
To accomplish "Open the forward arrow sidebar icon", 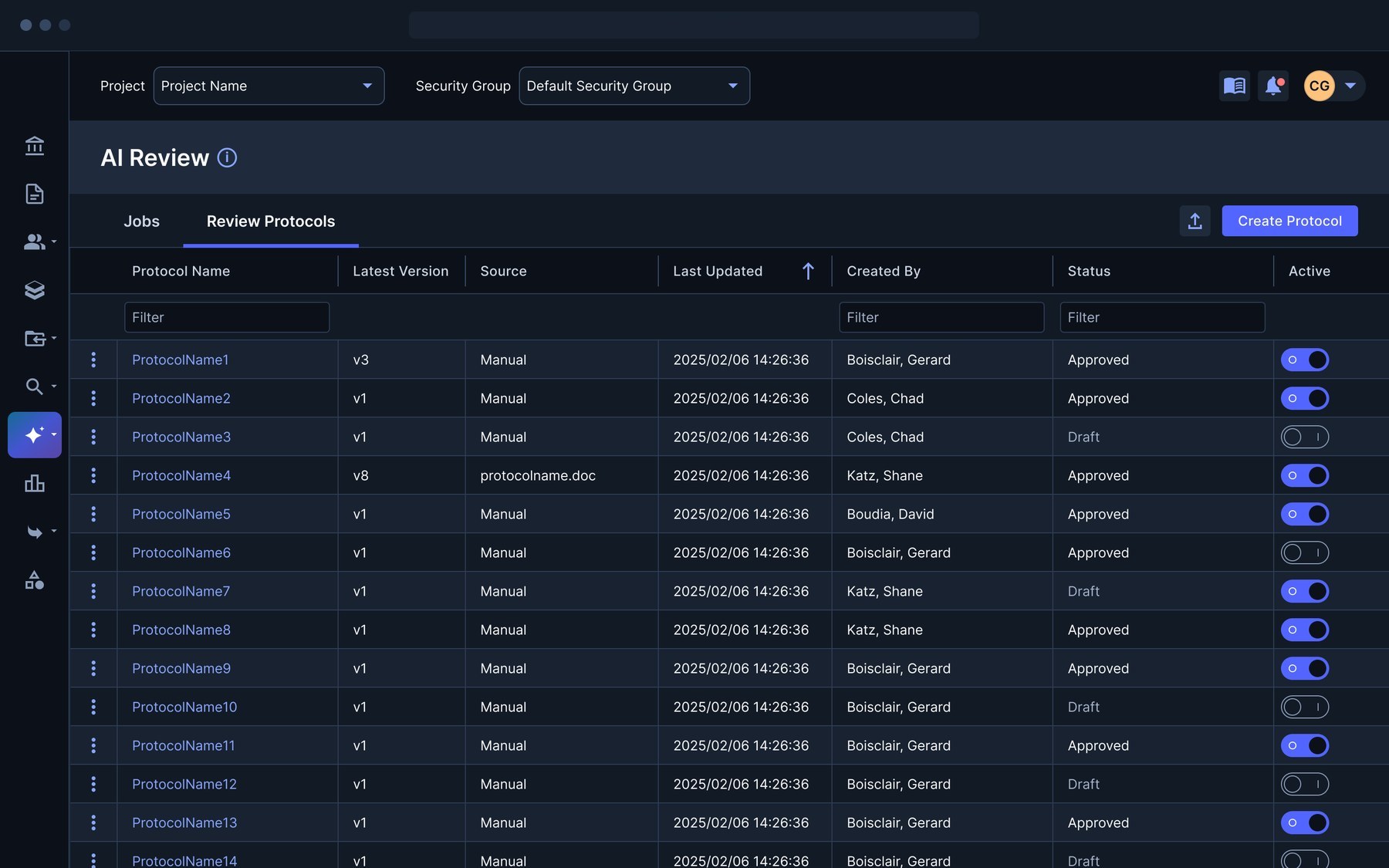I will click(35, 532).
